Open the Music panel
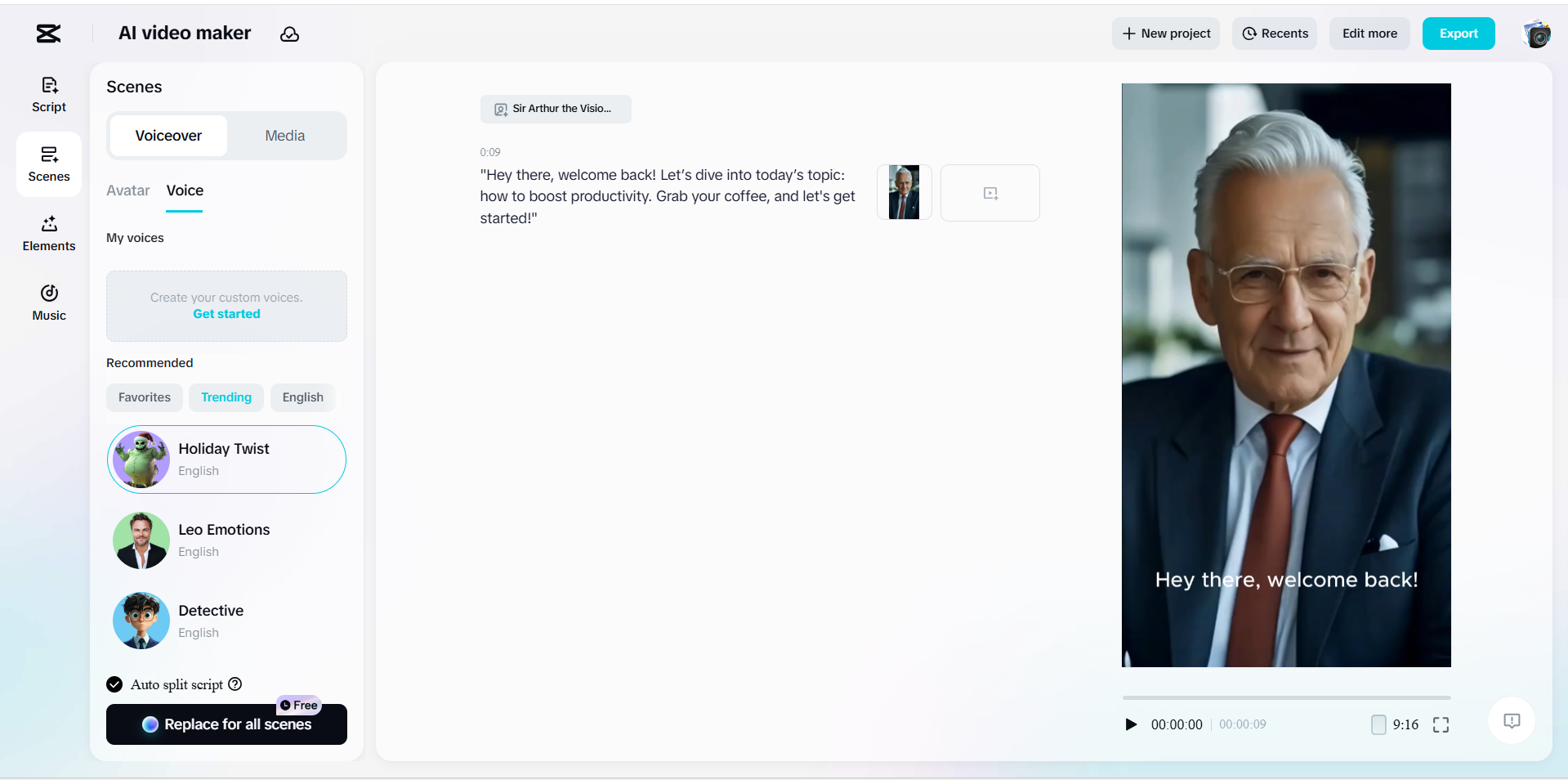 48,302
